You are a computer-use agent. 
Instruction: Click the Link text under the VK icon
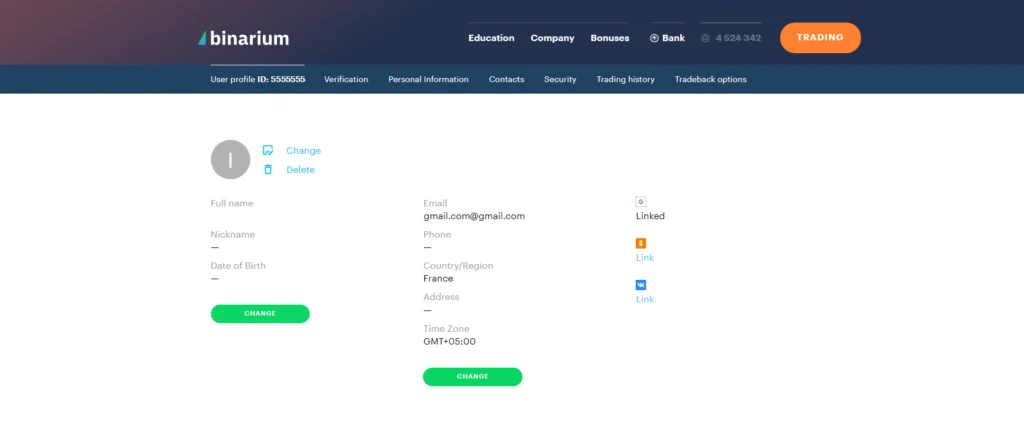pyautogui.click(x=645, y=299)
